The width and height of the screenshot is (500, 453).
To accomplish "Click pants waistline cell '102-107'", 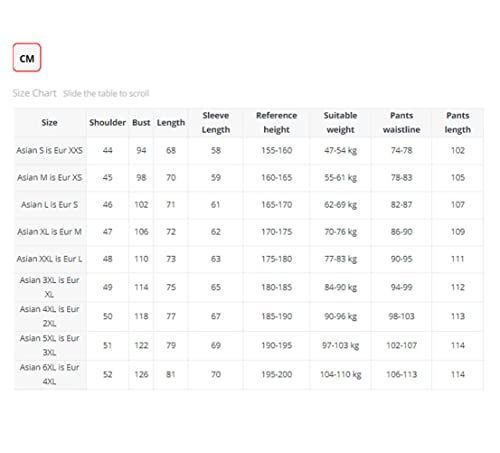I will tap(401, 345).
